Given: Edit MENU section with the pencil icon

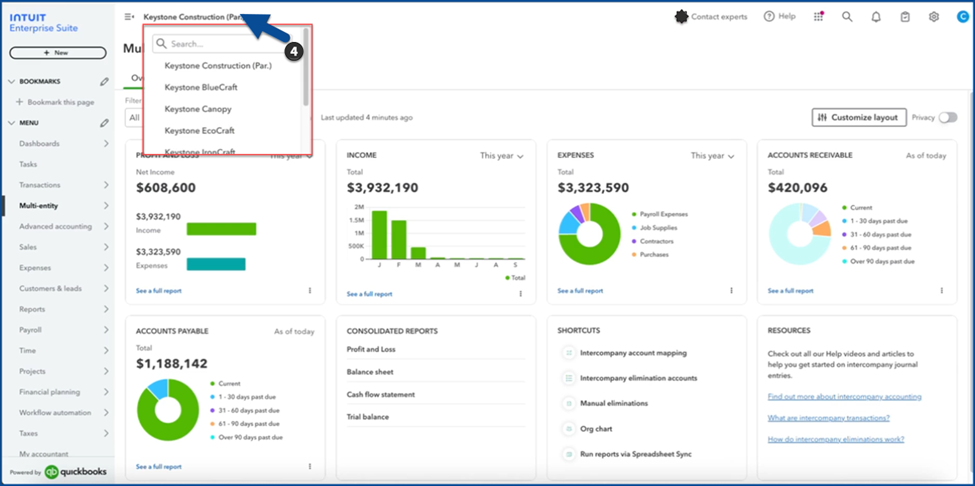Looking at the screenshot, I should click(104, 123).
